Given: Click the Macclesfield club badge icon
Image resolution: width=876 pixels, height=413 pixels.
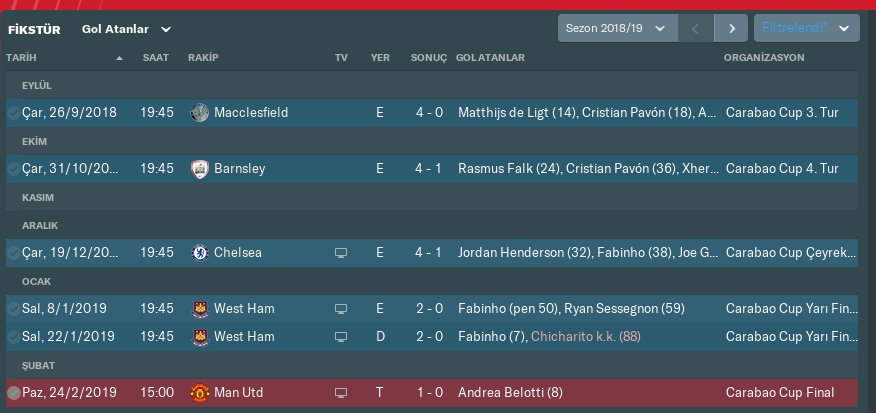Looking at the screenshot, I should [x=199, y=113].
